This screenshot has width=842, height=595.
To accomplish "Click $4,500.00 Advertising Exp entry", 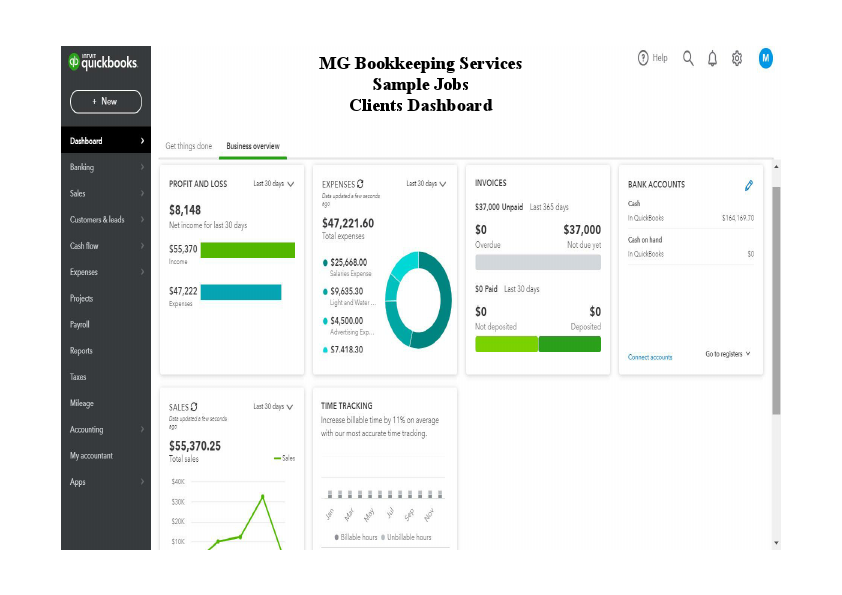I will (x=349, y=325).
